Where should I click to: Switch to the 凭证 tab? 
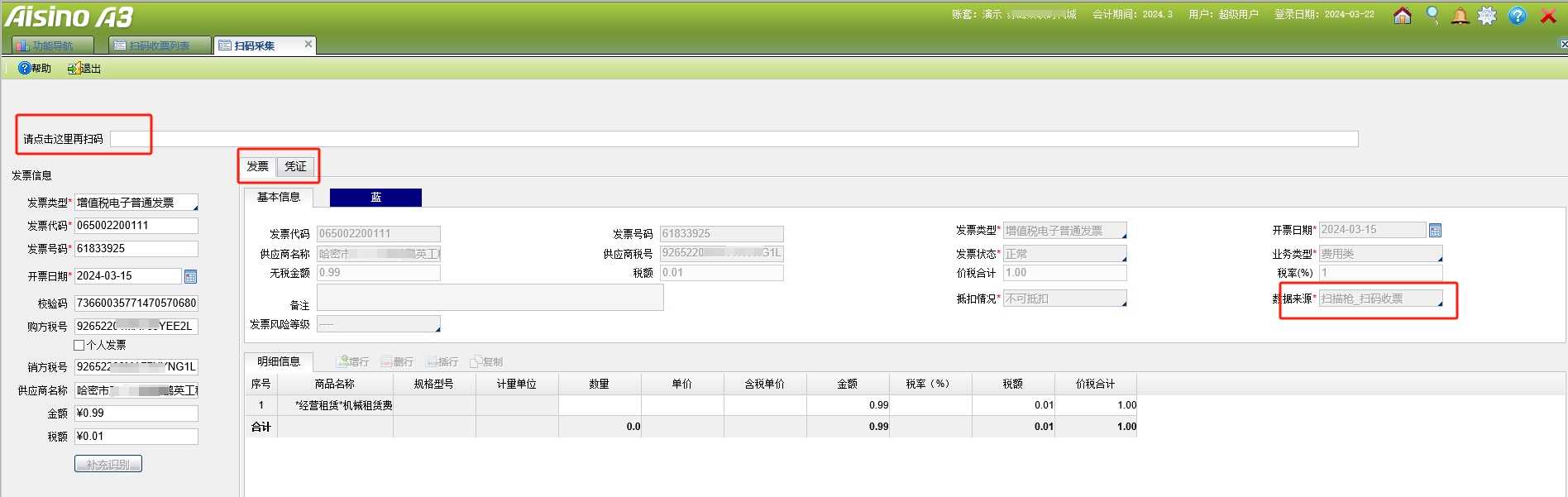pos(295,166)
